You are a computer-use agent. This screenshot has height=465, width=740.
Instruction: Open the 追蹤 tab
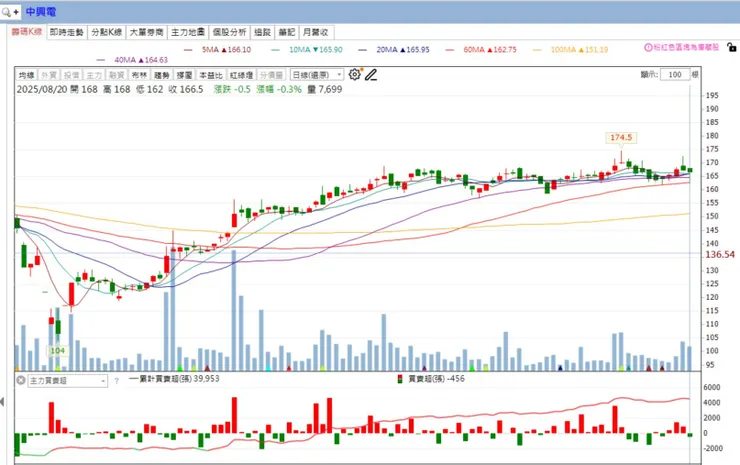(x=262, y=32)
